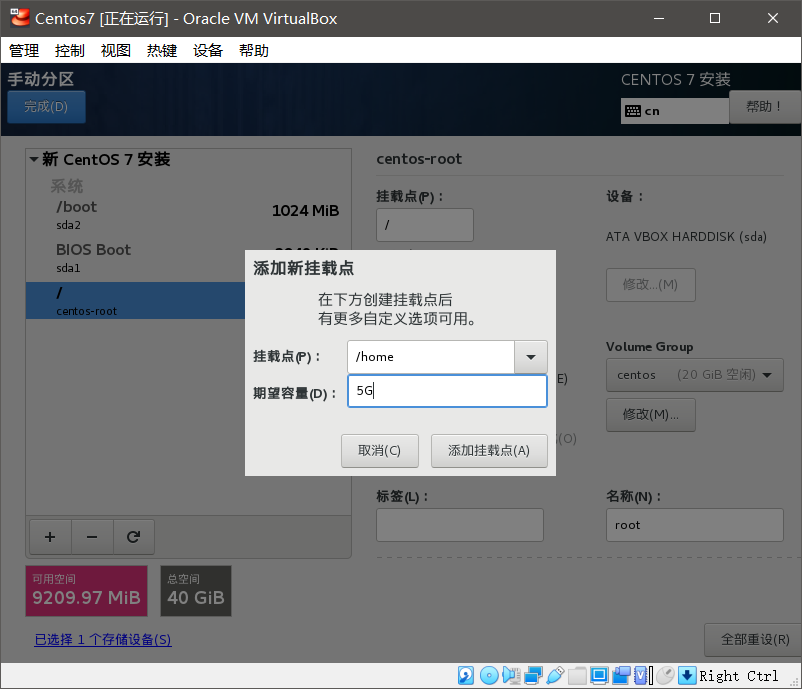This screenshot has width=802, height=689.
Task: Click the reload partitions icon
Action: 134,537
